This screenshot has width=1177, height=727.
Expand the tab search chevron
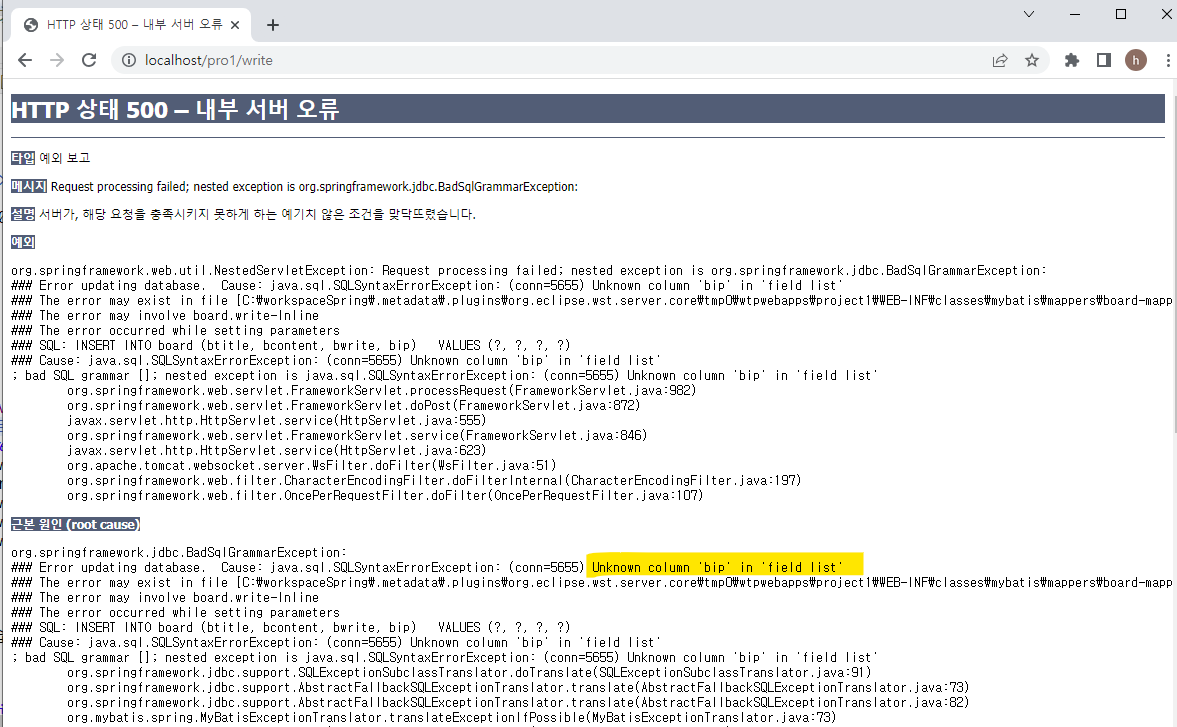[1029, 14]
